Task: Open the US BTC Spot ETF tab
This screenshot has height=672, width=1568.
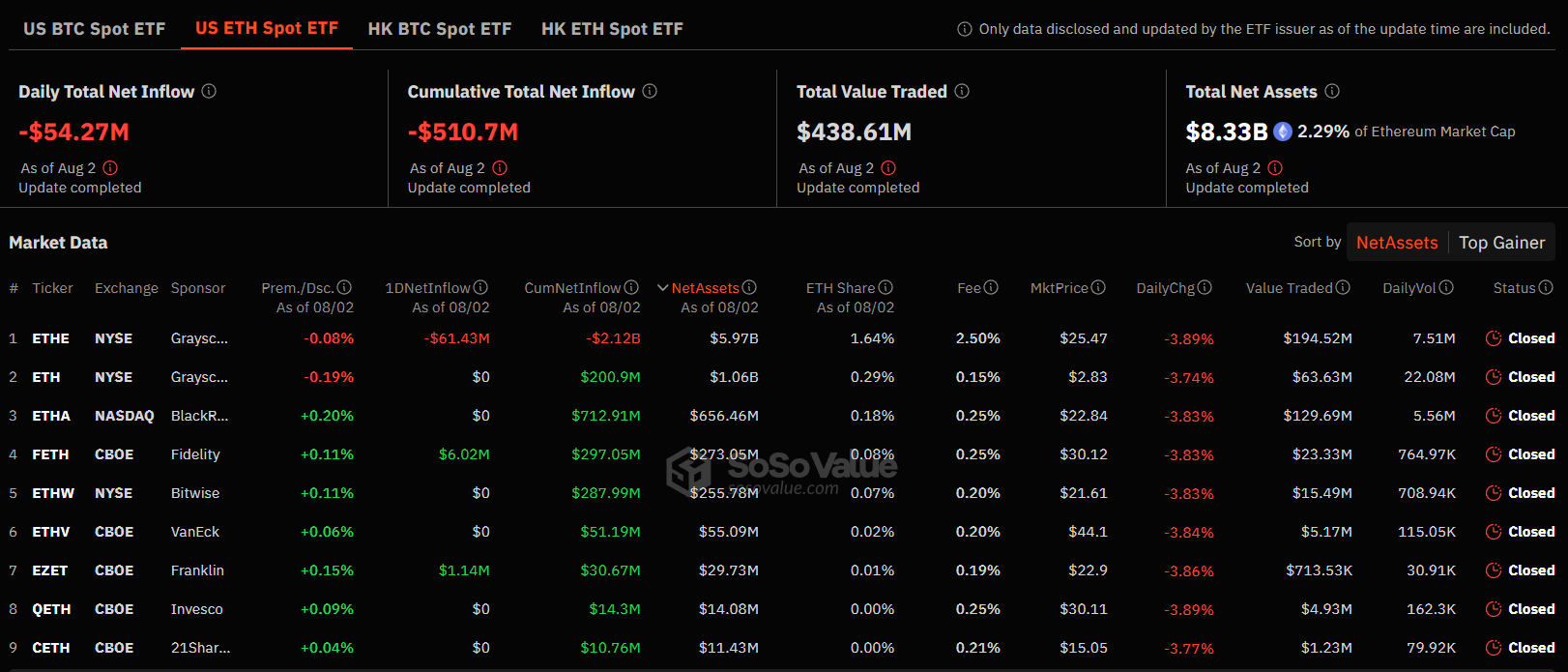Action: point(95,29)
